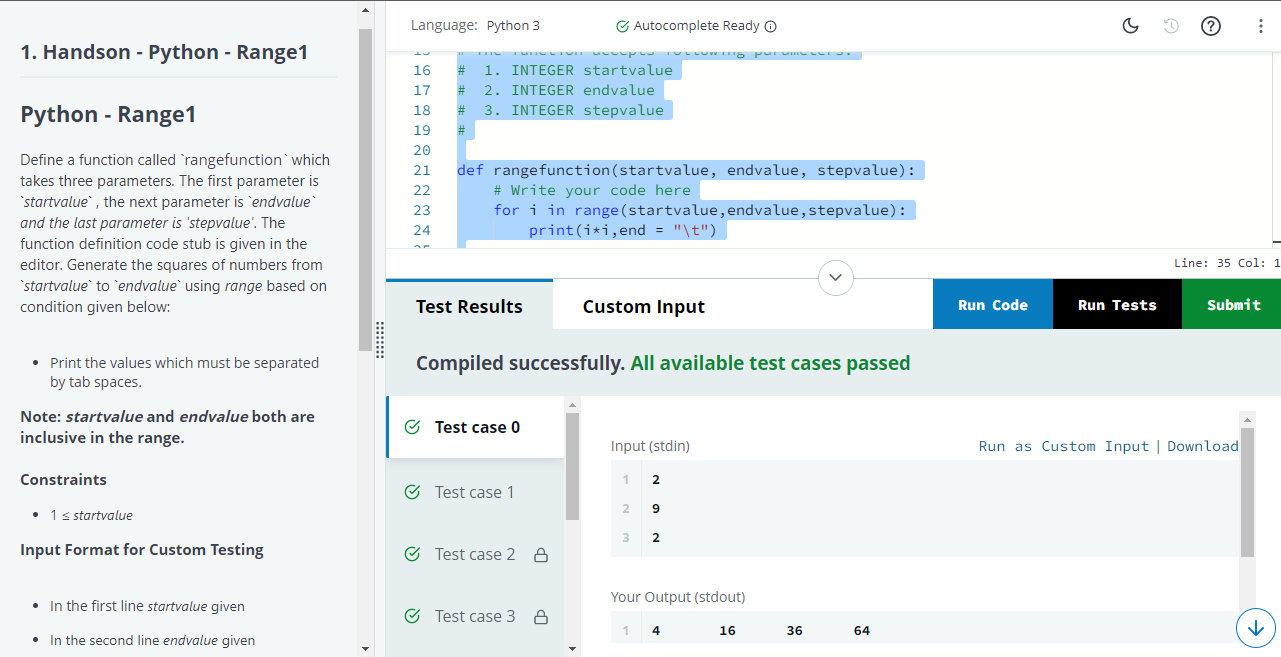This screenshot has height=657, width=1281.
Task: Click the lock icon on Test case 3
Action: point(541,617)
